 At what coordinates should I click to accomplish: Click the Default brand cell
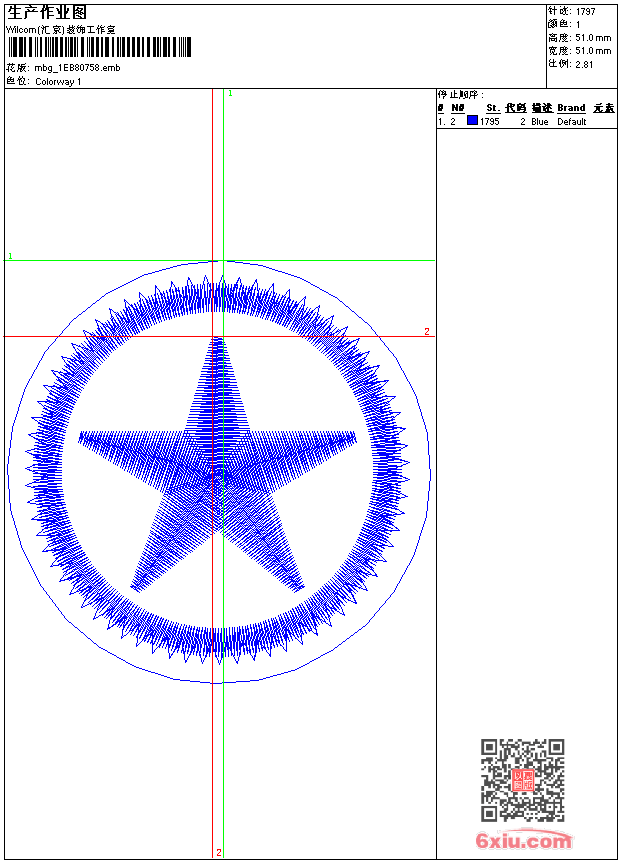click(x=571, y=121)
